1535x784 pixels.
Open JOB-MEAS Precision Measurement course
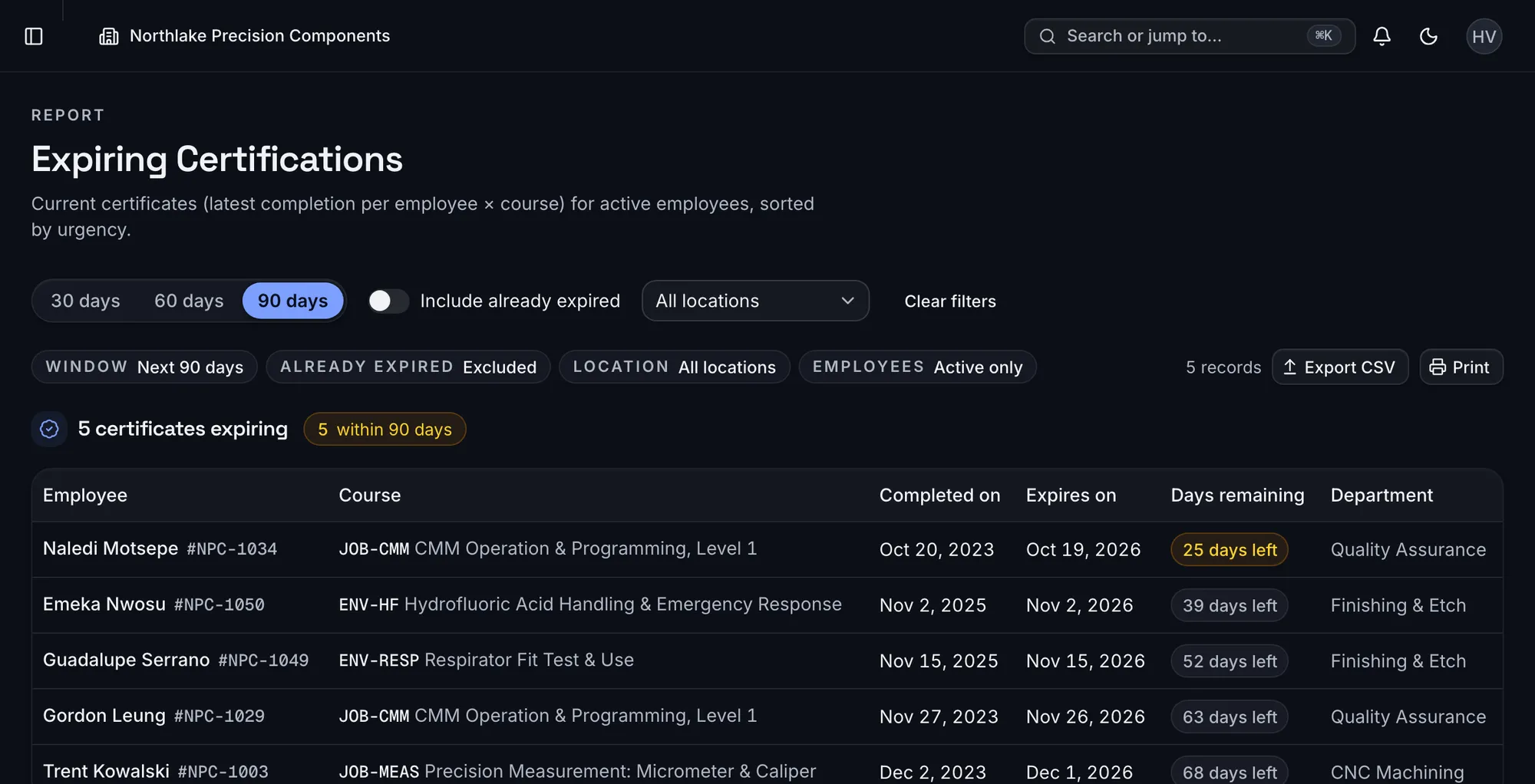click(578, 771)
